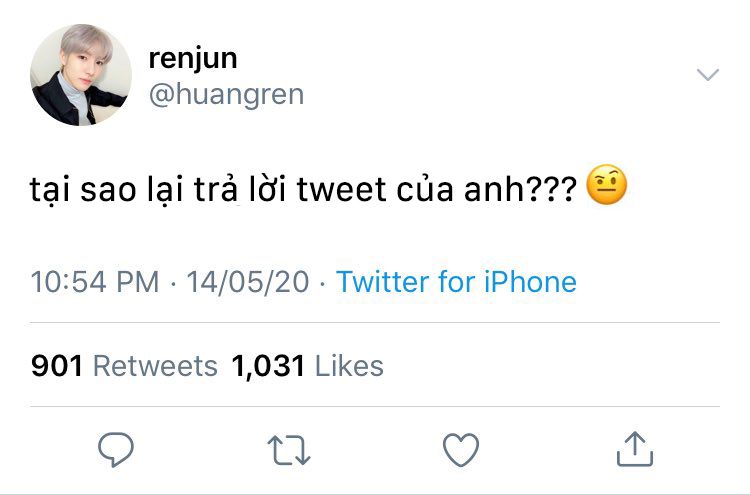The height and width of the screenshot is (495, 750).
Task: Click the word Likes label
Action: click(349, 366)
